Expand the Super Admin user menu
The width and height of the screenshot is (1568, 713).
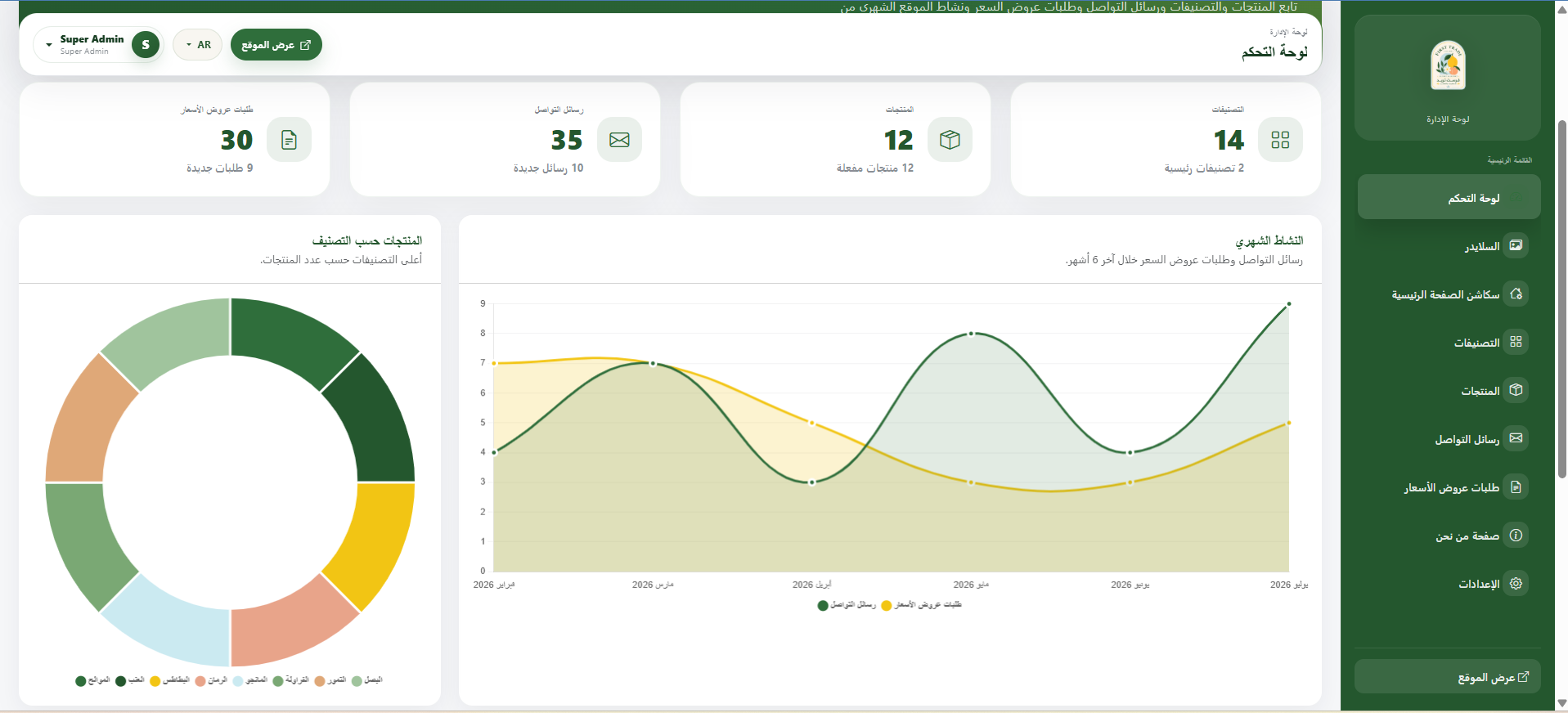tap(98, 45)
